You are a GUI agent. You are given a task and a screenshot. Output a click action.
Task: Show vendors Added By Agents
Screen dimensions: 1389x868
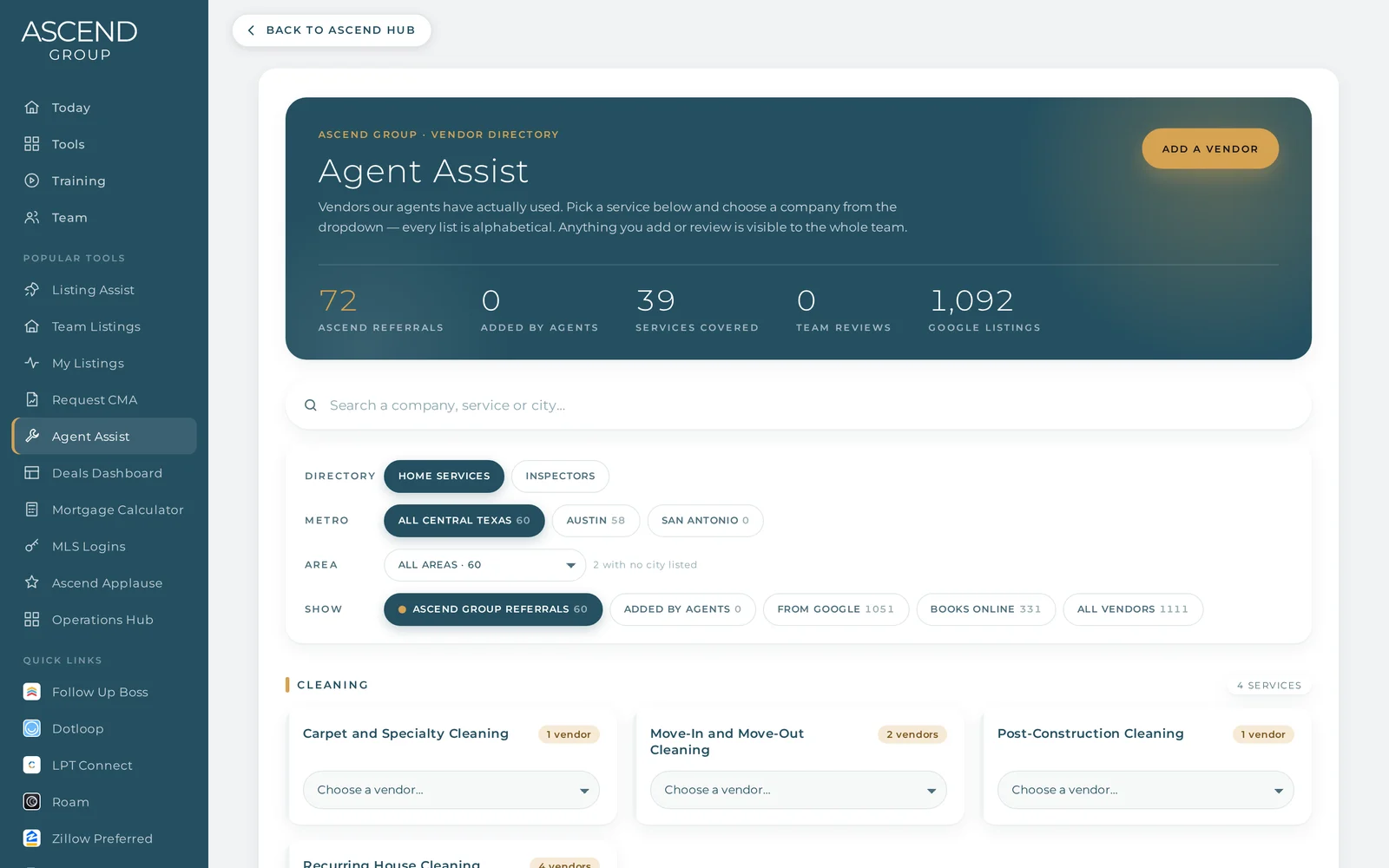(682, 609)
